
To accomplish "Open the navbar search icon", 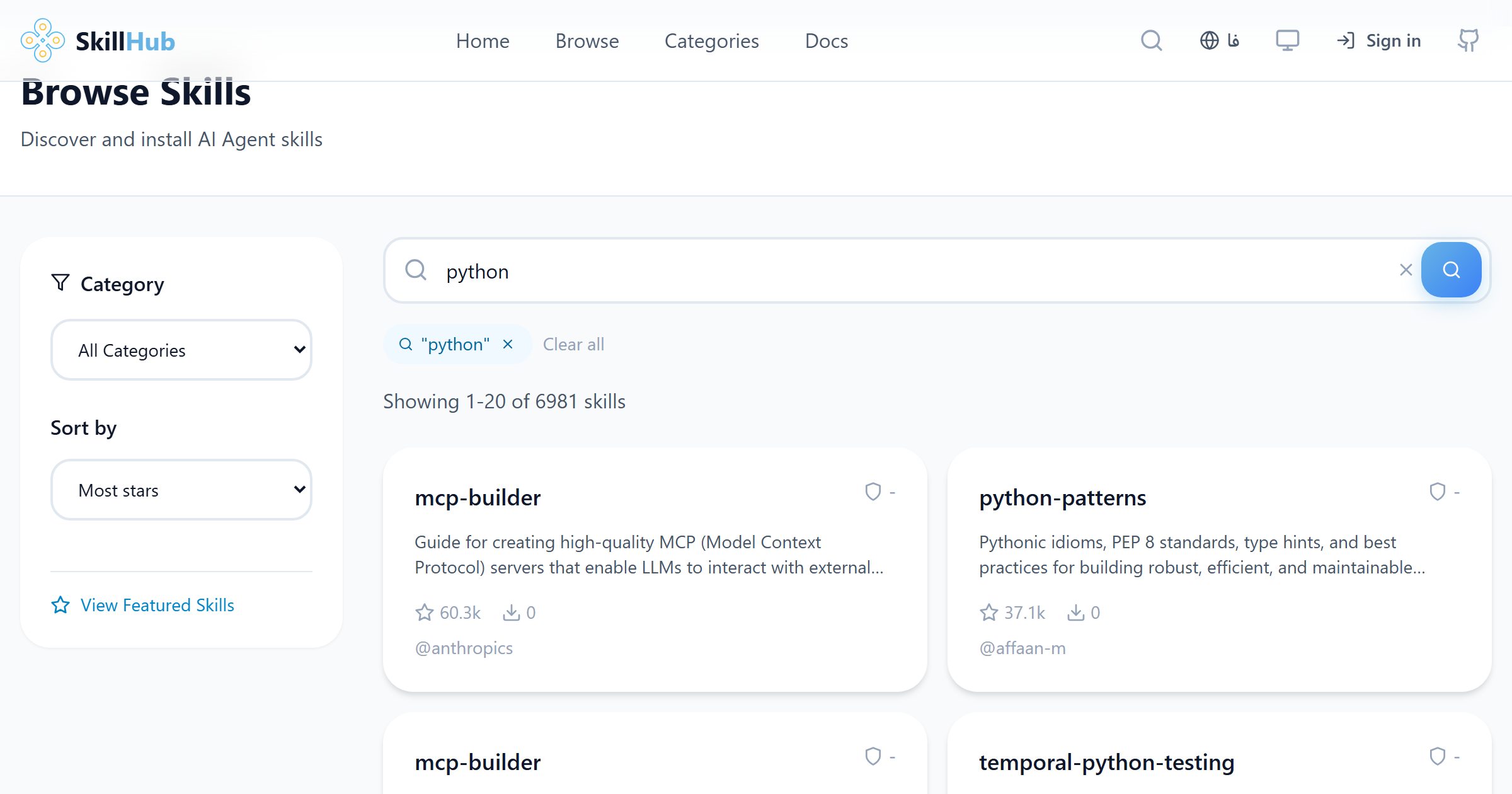I will [x=1151, y=40].
